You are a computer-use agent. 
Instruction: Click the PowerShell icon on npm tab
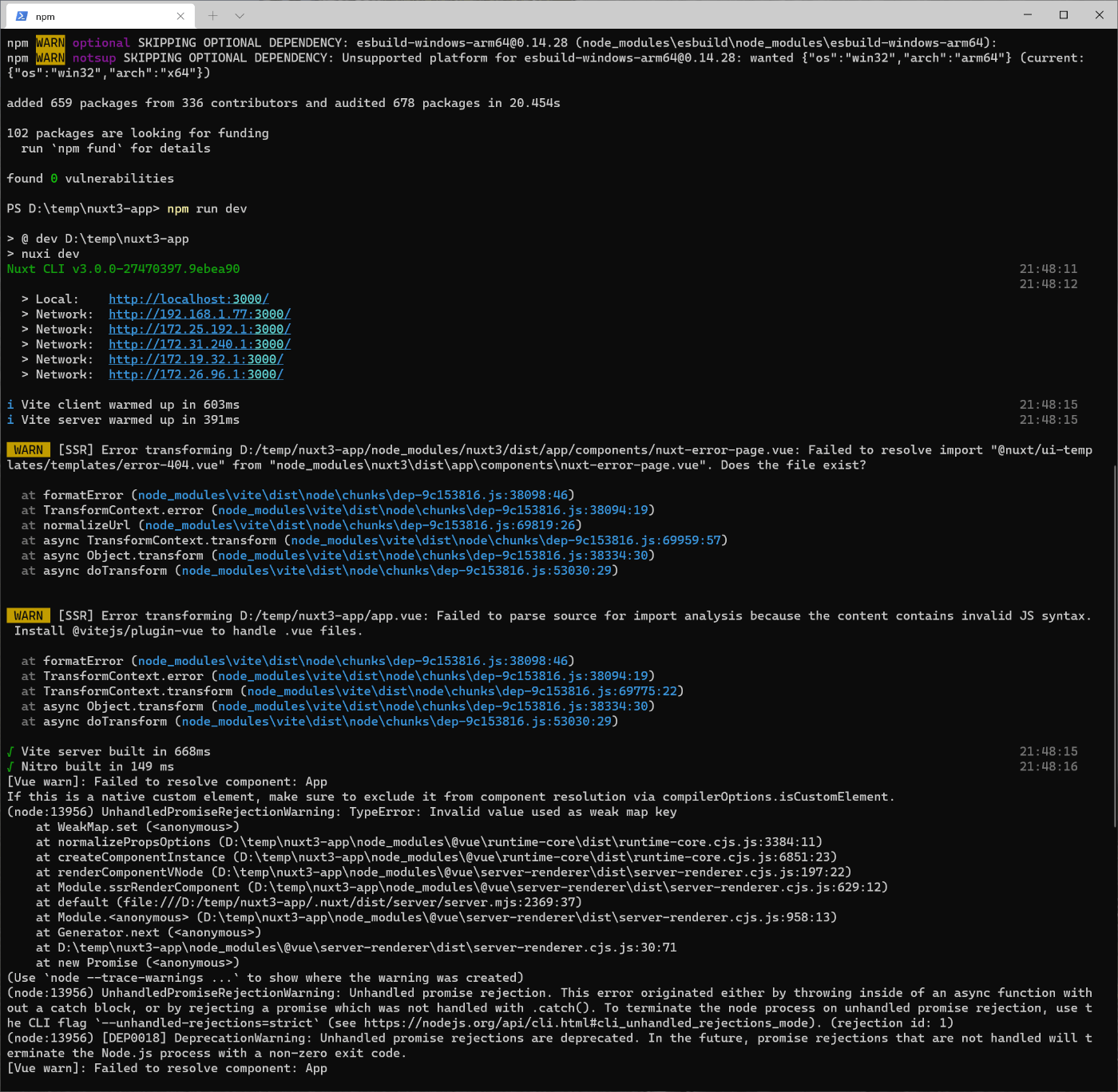coord(22,16)
